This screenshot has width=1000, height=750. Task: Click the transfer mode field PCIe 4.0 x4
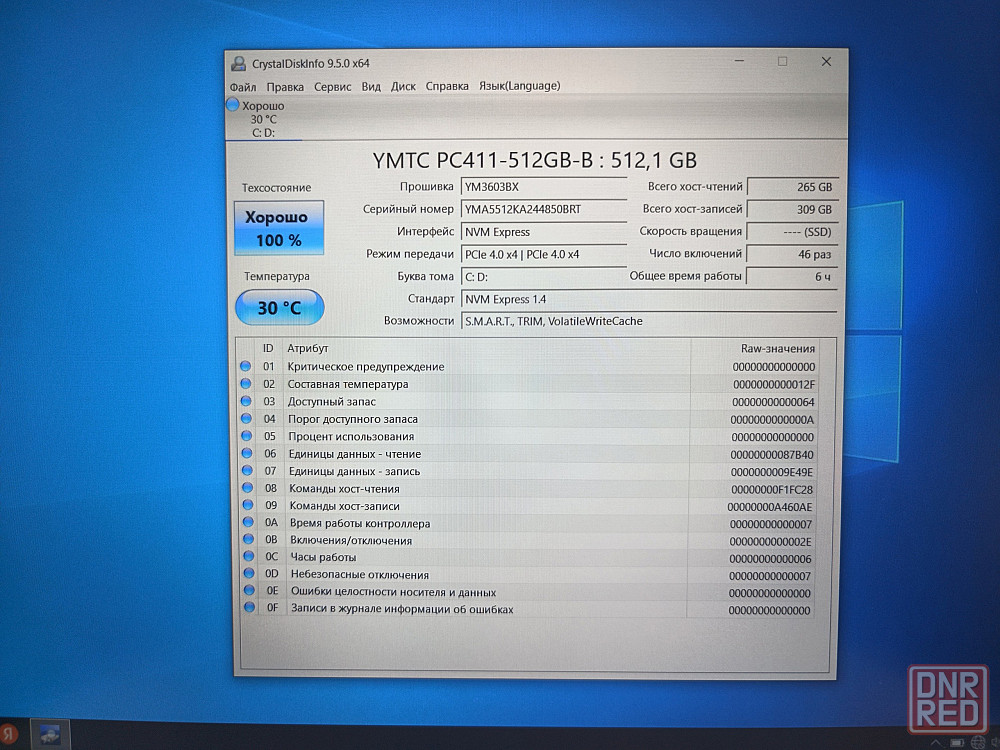pos(543,254)
